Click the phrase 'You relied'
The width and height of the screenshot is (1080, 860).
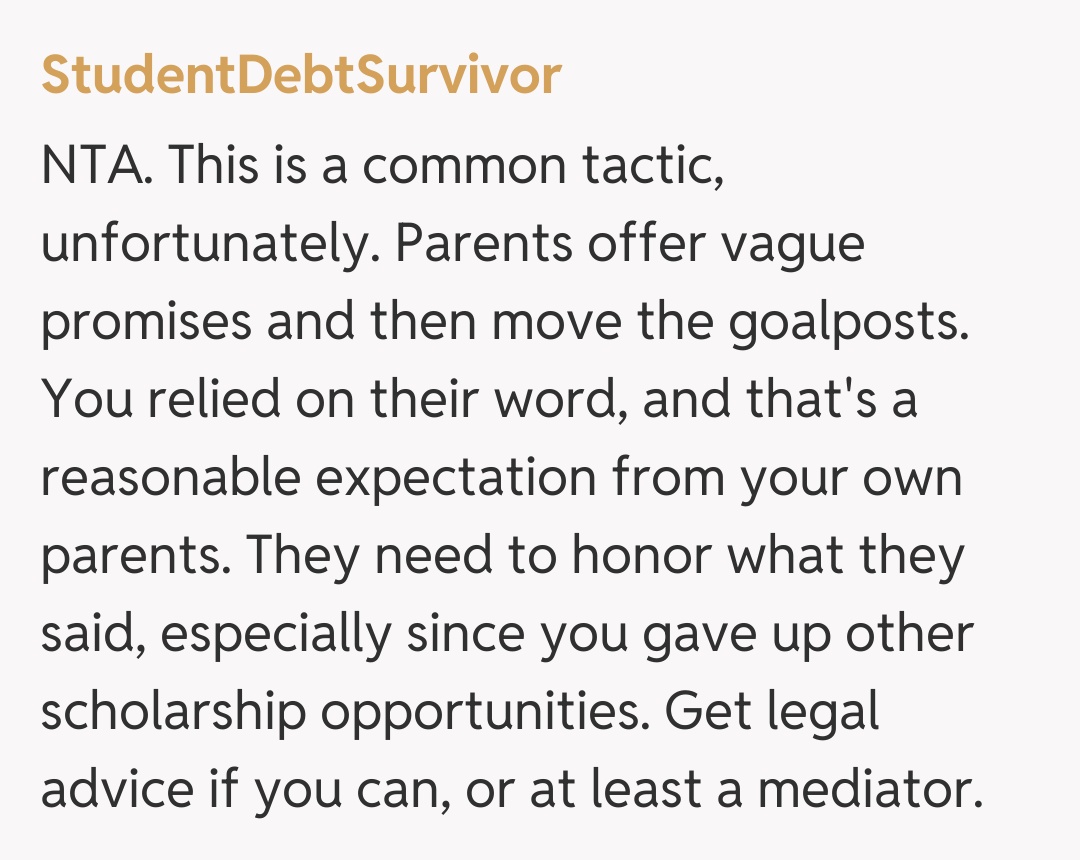[161, 400]
